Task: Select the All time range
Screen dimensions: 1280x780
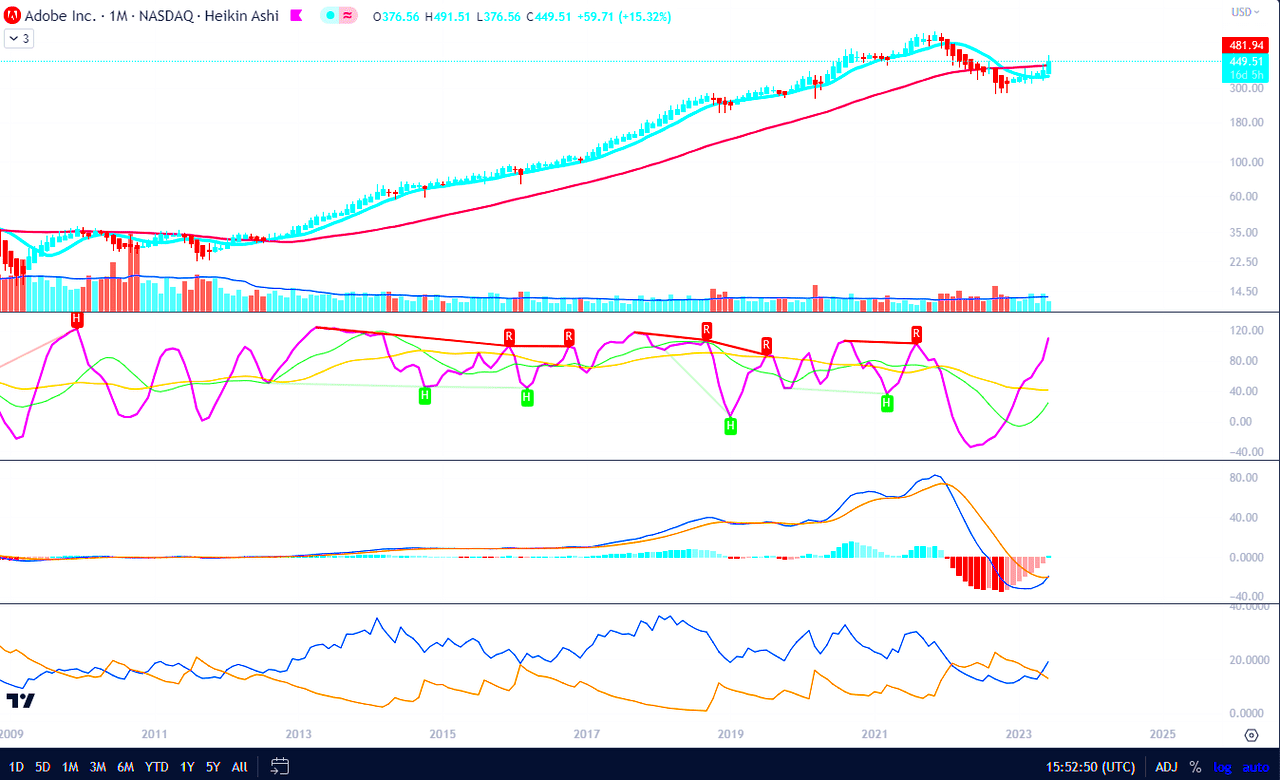Action: click(240, 767)
